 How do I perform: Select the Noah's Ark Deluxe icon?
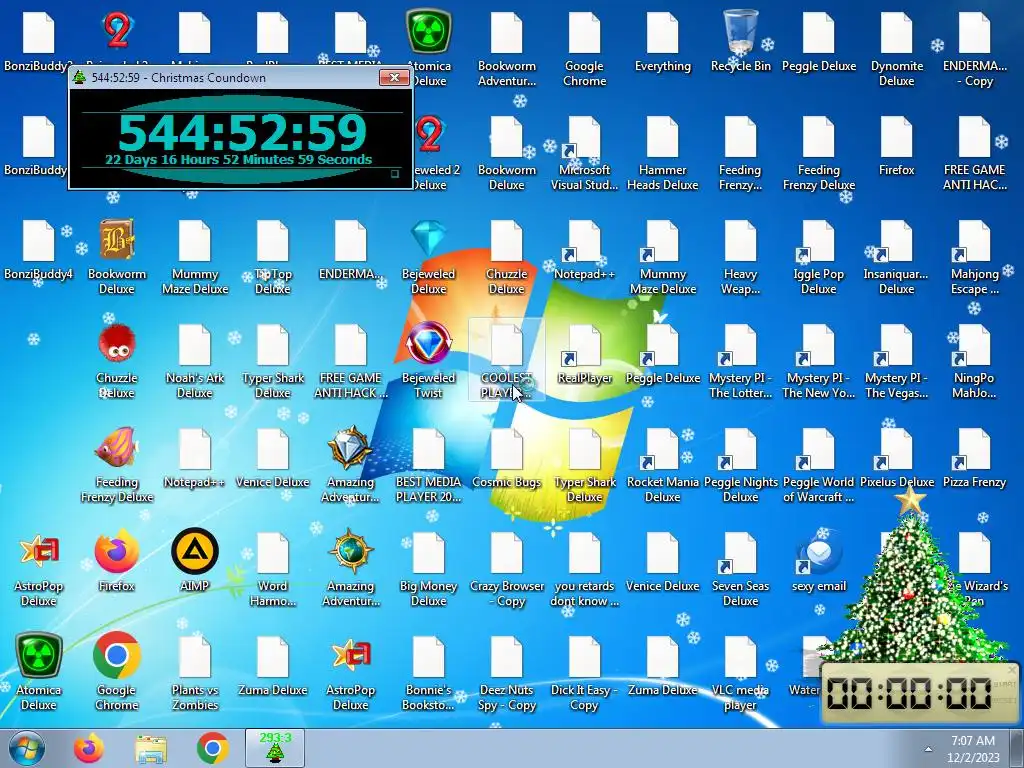[195, 361]
